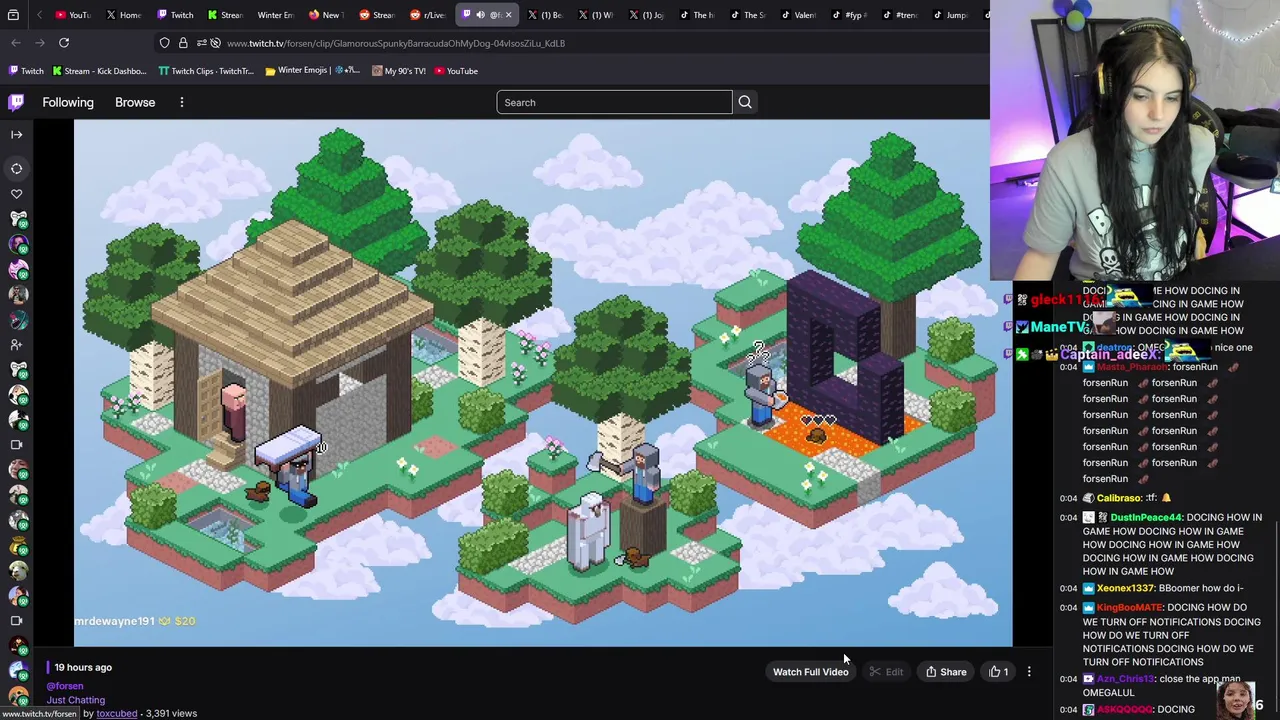This screenshot has width=1280, height=720.
Task: Click the magnifier search button
Action: (745, 102)
